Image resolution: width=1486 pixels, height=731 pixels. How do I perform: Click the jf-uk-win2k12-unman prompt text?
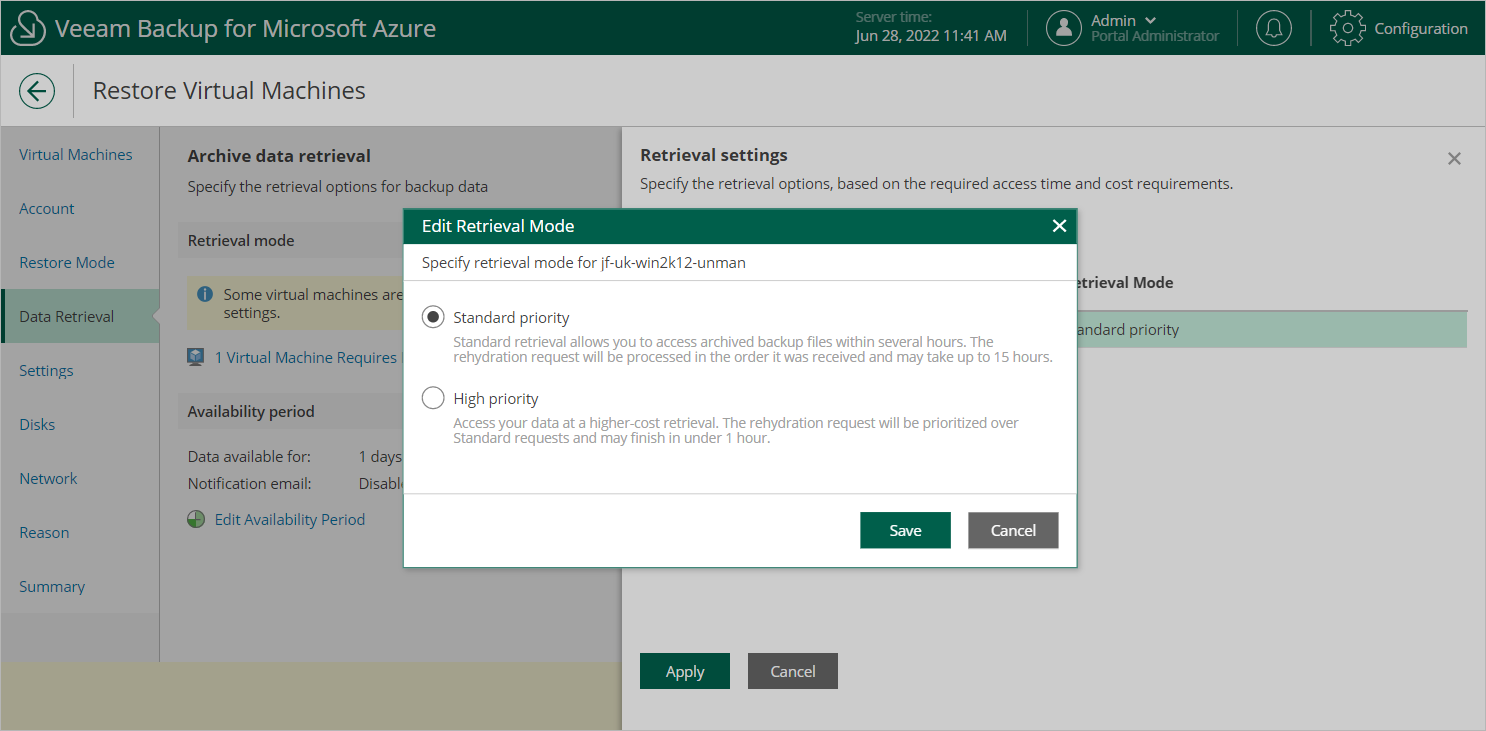[x=584, y=263]
